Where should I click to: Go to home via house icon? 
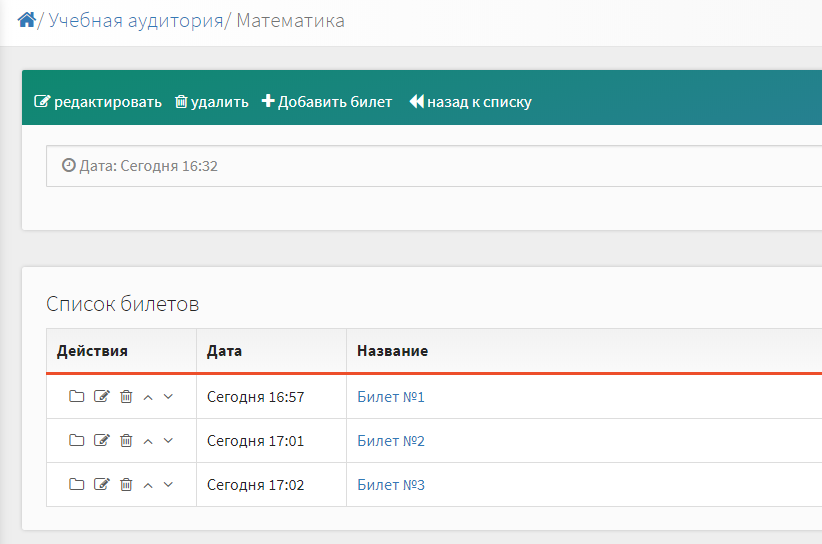26,20
